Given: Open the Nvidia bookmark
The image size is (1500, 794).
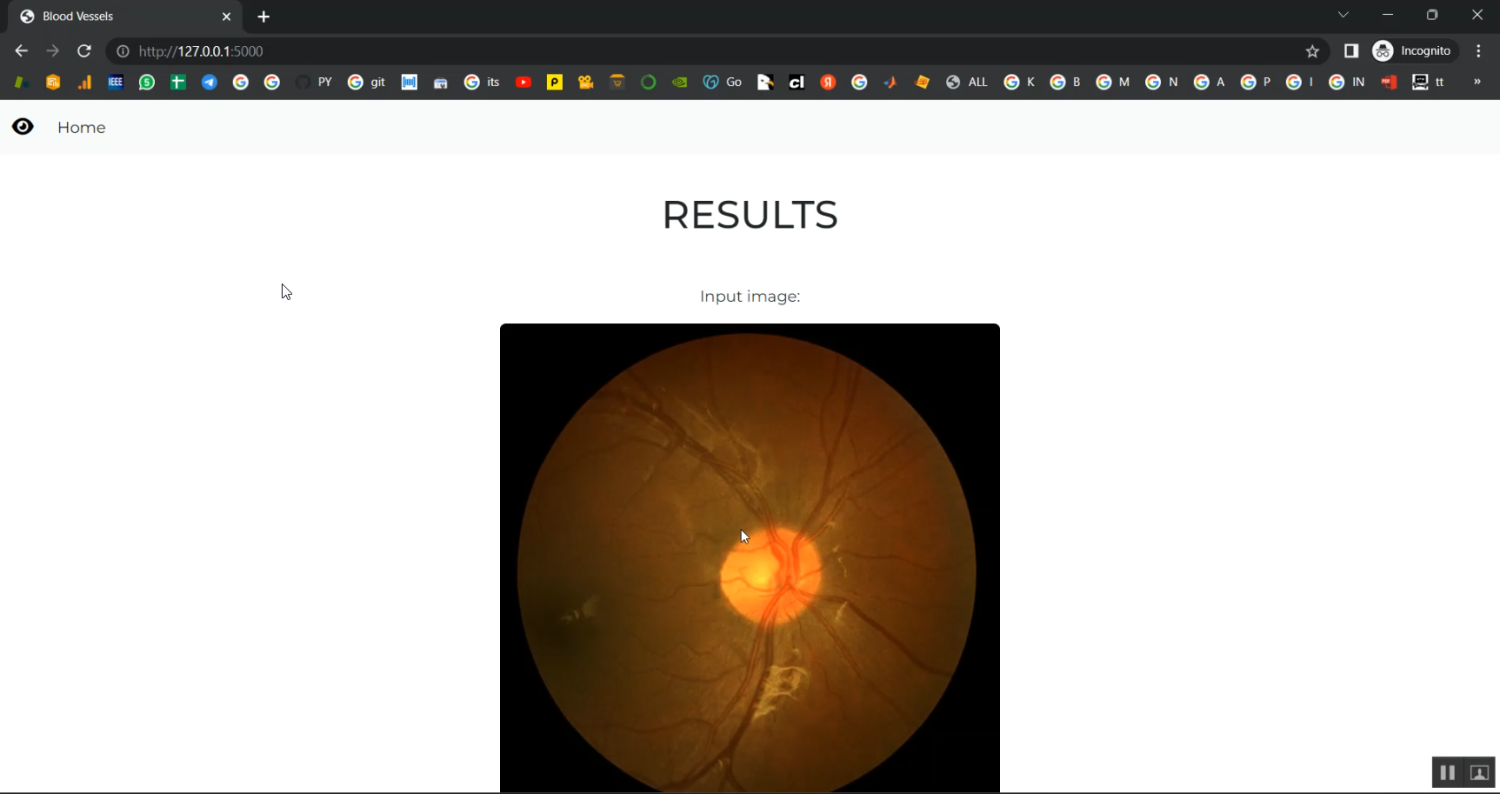Looking at the screenshot, I should [x=680, y=82].
